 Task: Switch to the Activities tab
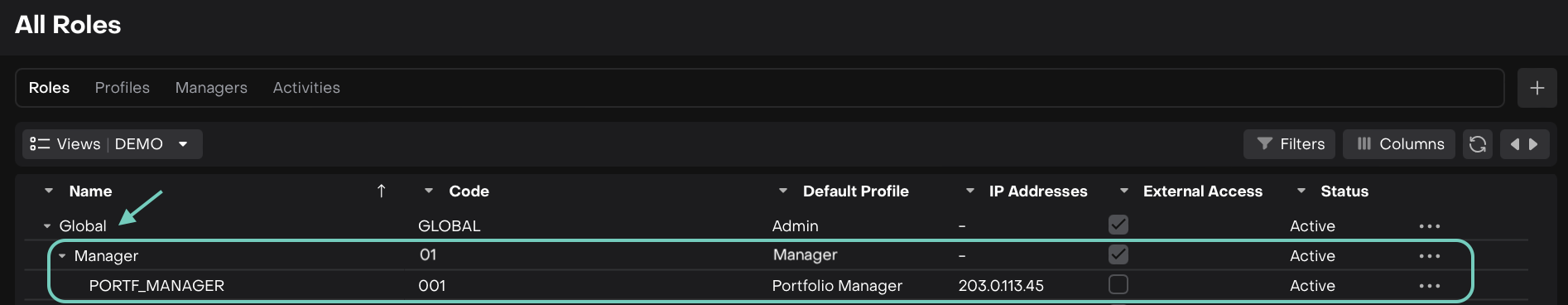[x=306, y=88]
